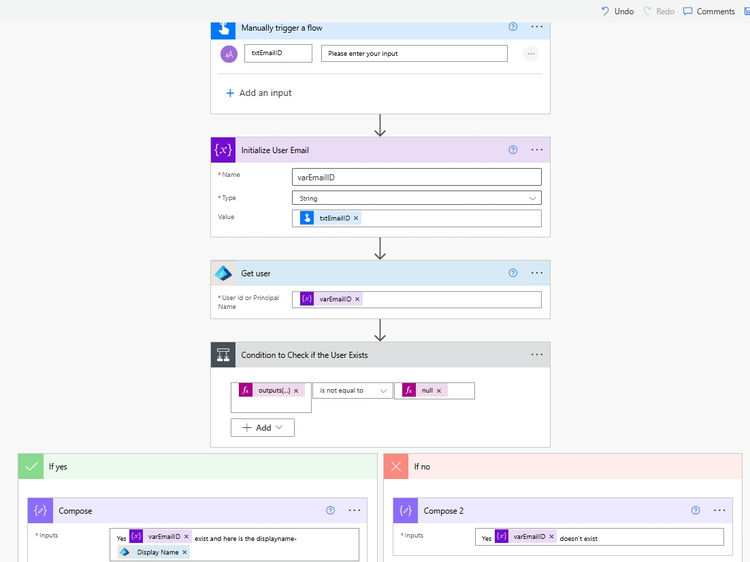
Task: Click the Initialize User Email variable icon
Action: (223, 150)
